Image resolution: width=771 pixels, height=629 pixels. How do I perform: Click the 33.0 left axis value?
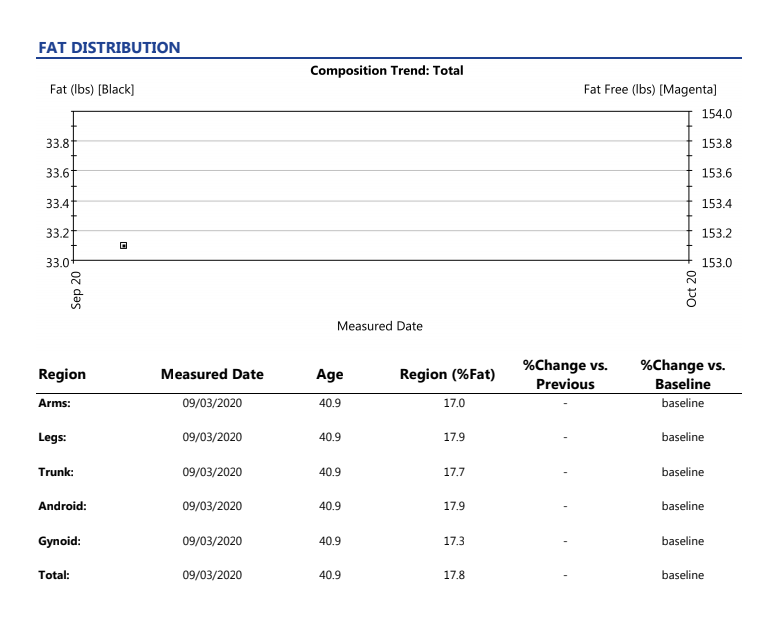tap(58, 263)
